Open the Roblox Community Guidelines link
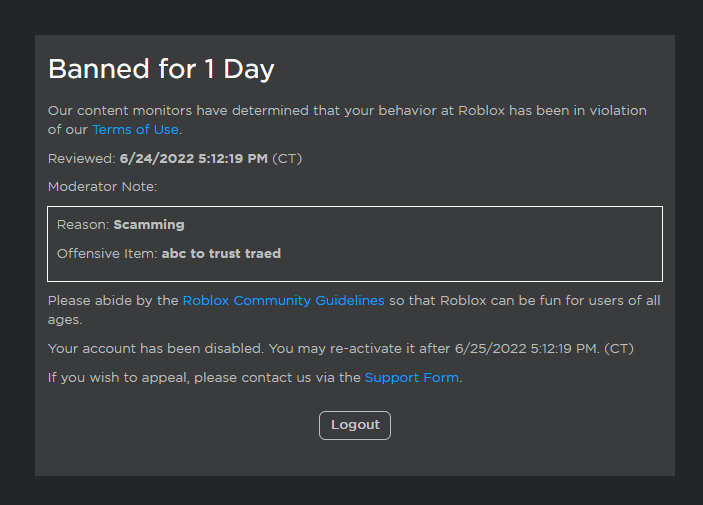 (283, 301)
